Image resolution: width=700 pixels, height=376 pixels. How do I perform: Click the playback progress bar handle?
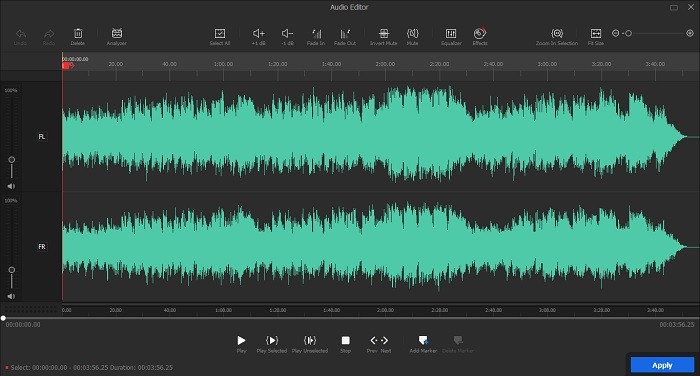click(x=3, y=318)
